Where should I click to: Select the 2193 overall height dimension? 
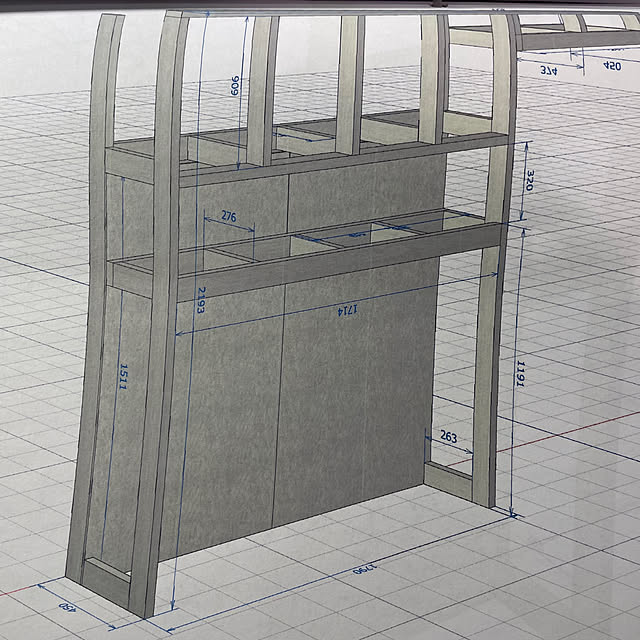200,300
